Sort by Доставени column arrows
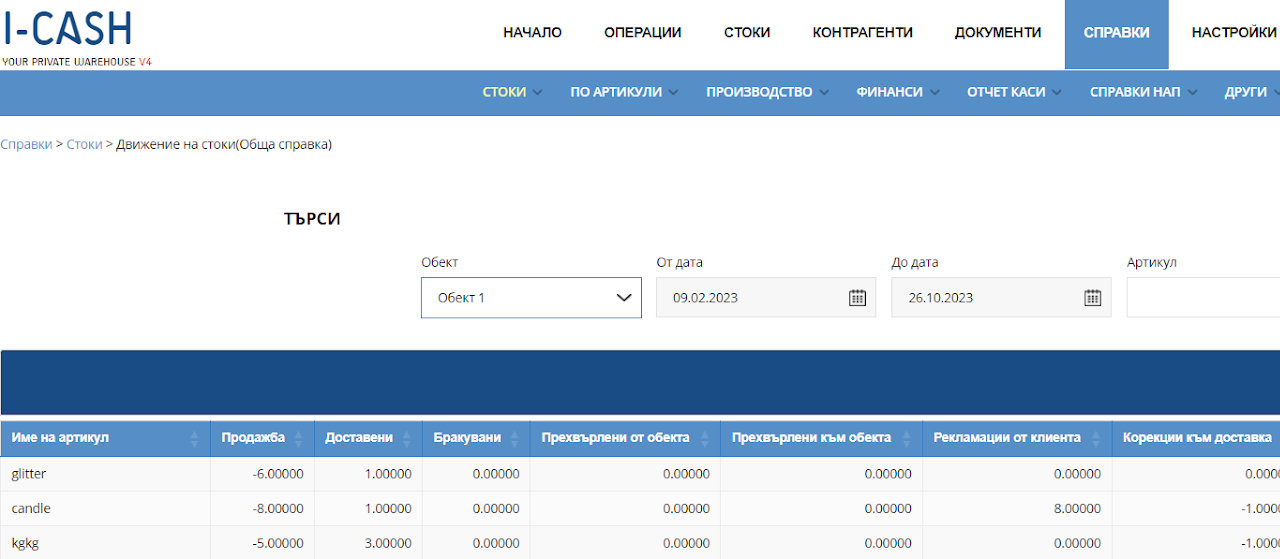The image size is (1280, 559). [x=406, y=439]
